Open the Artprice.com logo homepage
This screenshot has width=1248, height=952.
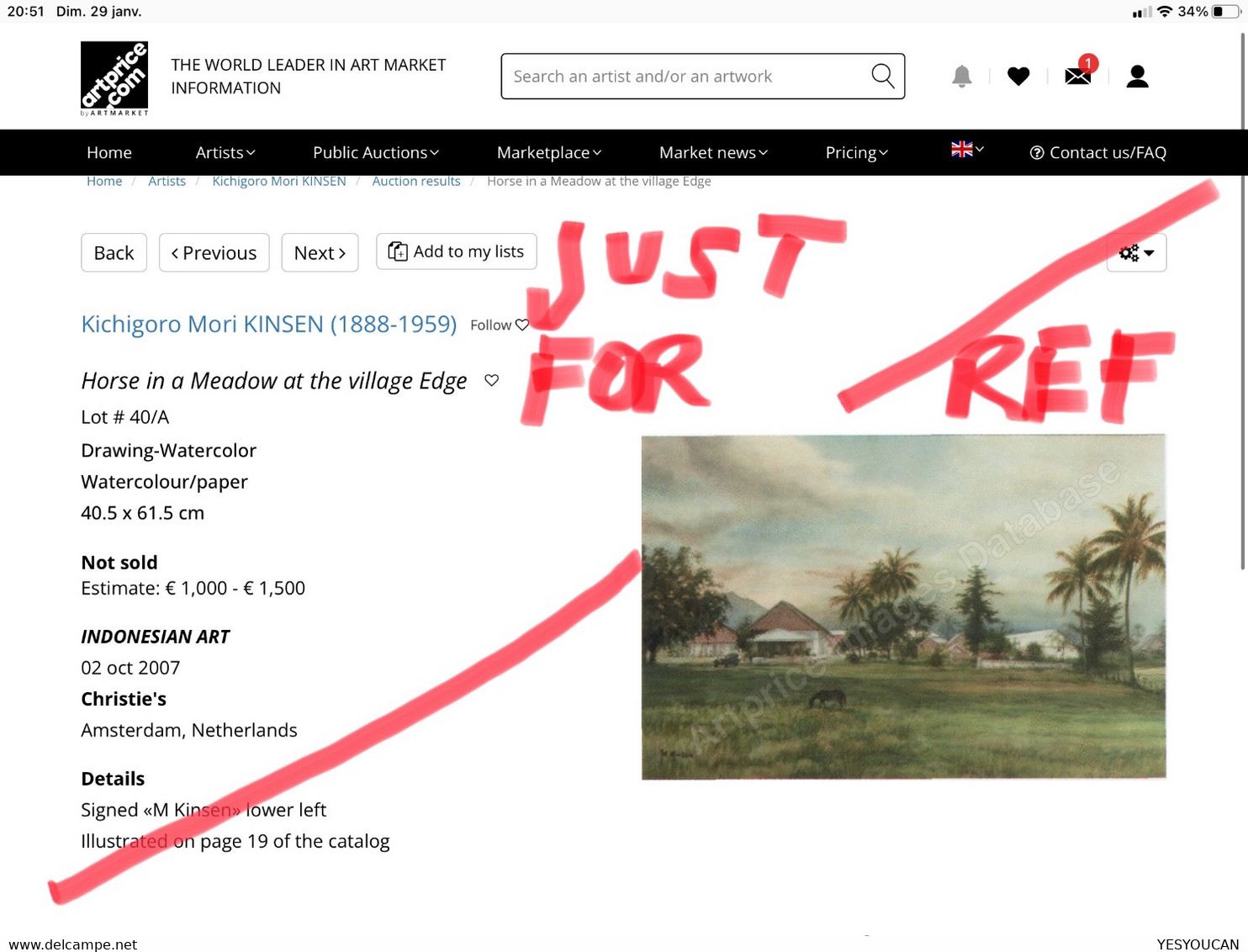pyautogui.click(x=114, y=77)
